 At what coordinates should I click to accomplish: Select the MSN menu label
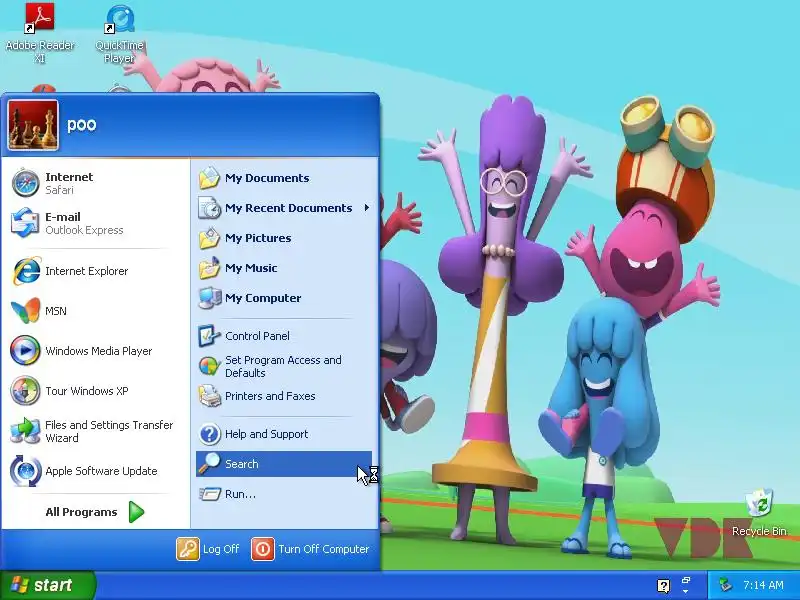point(56,311)
